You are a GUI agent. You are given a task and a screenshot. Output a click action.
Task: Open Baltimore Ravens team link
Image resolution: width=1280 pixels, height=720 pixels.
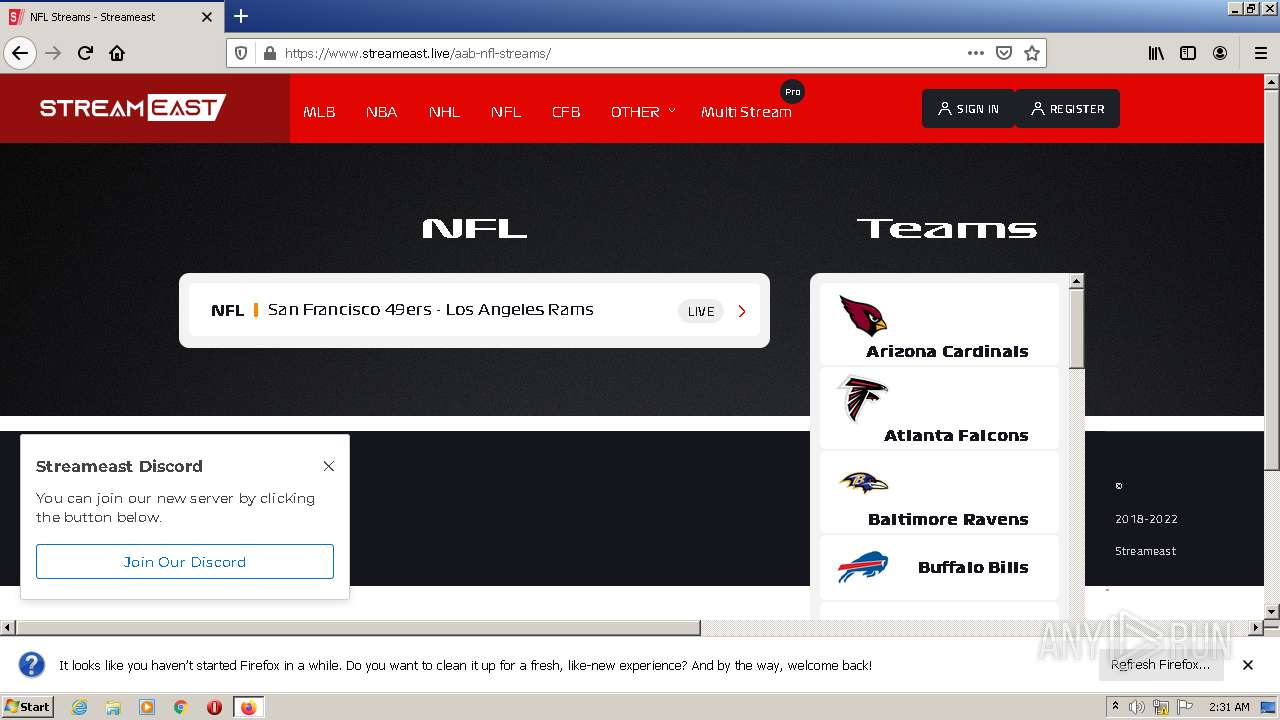948,520
